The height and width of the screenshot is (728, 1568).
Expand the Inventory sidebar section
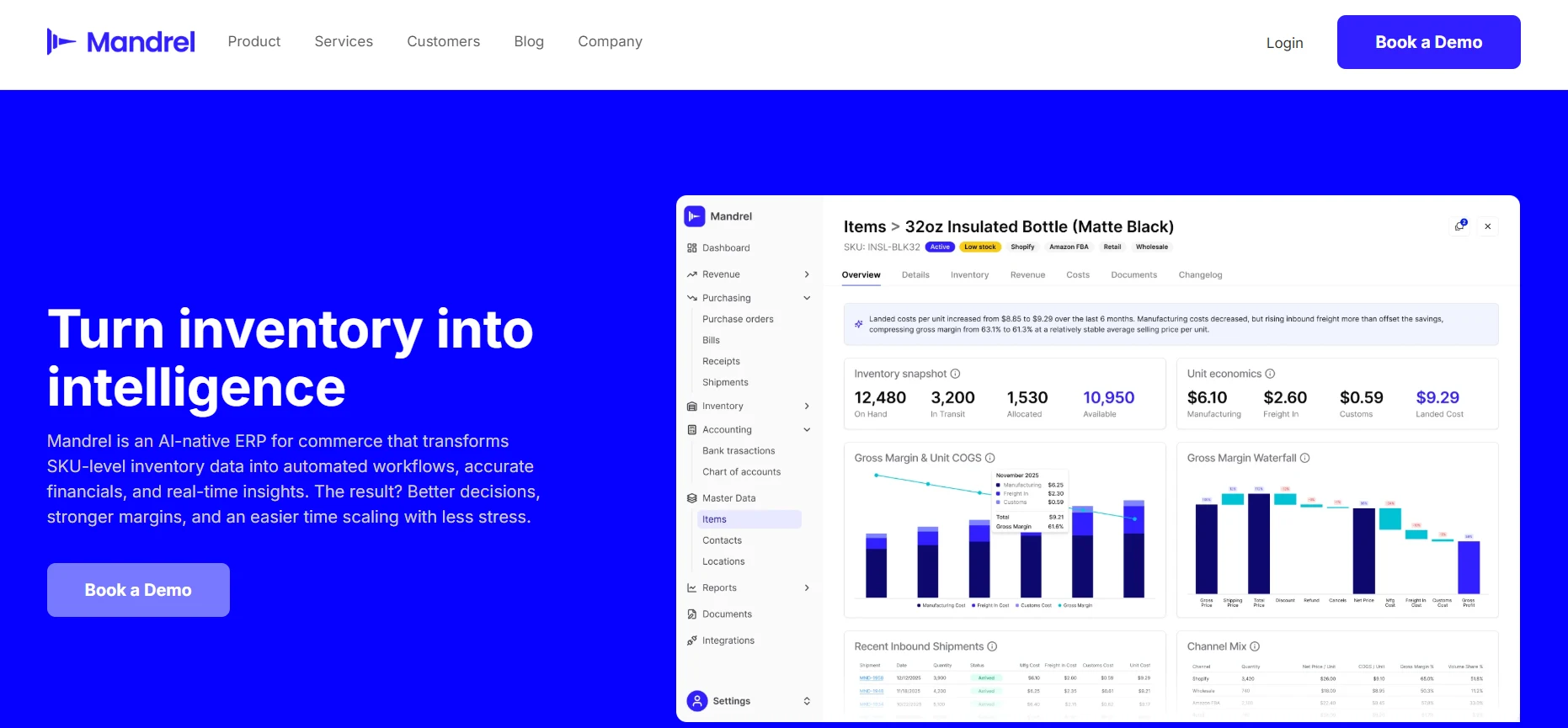[x=807, y=407]
